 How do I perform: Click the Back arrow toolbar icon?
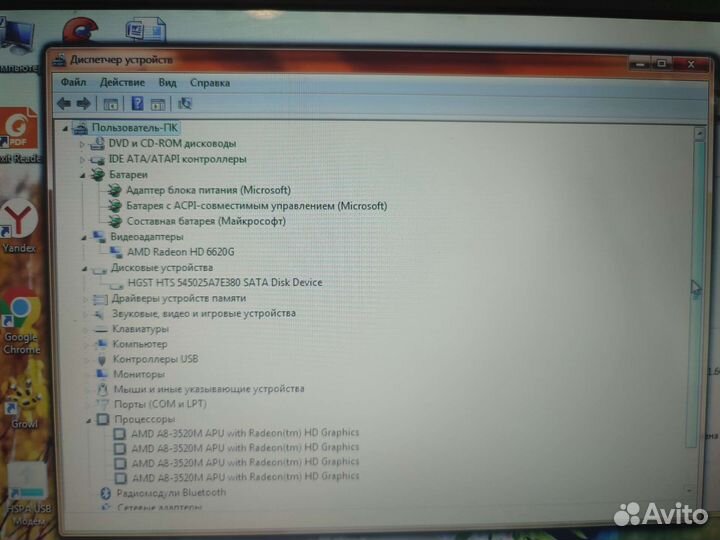point(64,104)
